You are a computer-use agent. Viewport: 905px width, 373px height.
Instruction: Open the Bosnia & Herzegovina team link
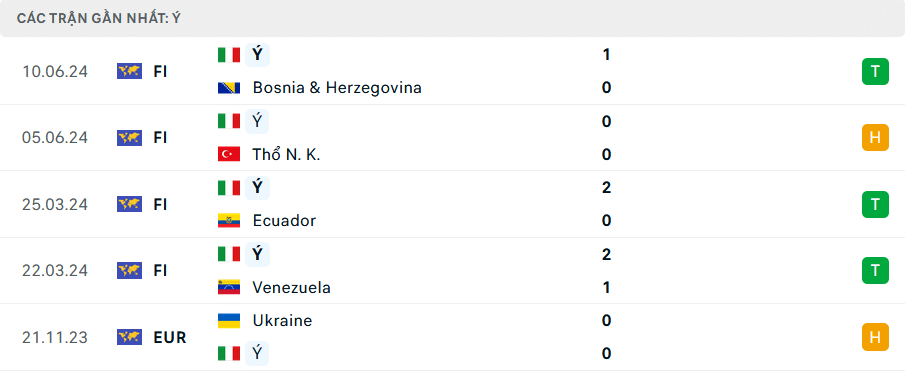click(x=337, y=88)
